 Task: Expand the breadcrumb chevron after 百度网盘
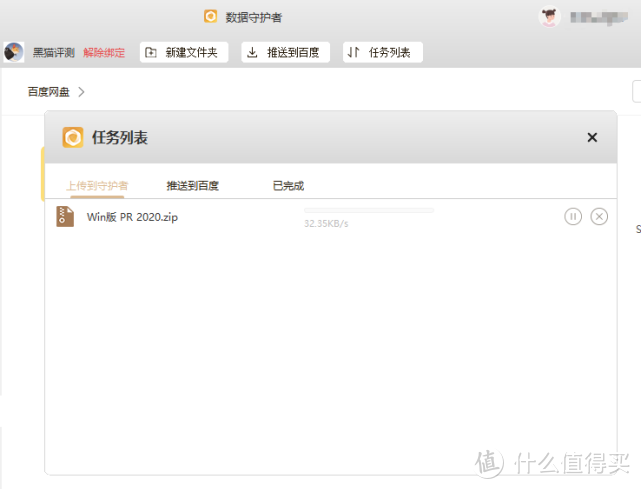pos(81,92)
